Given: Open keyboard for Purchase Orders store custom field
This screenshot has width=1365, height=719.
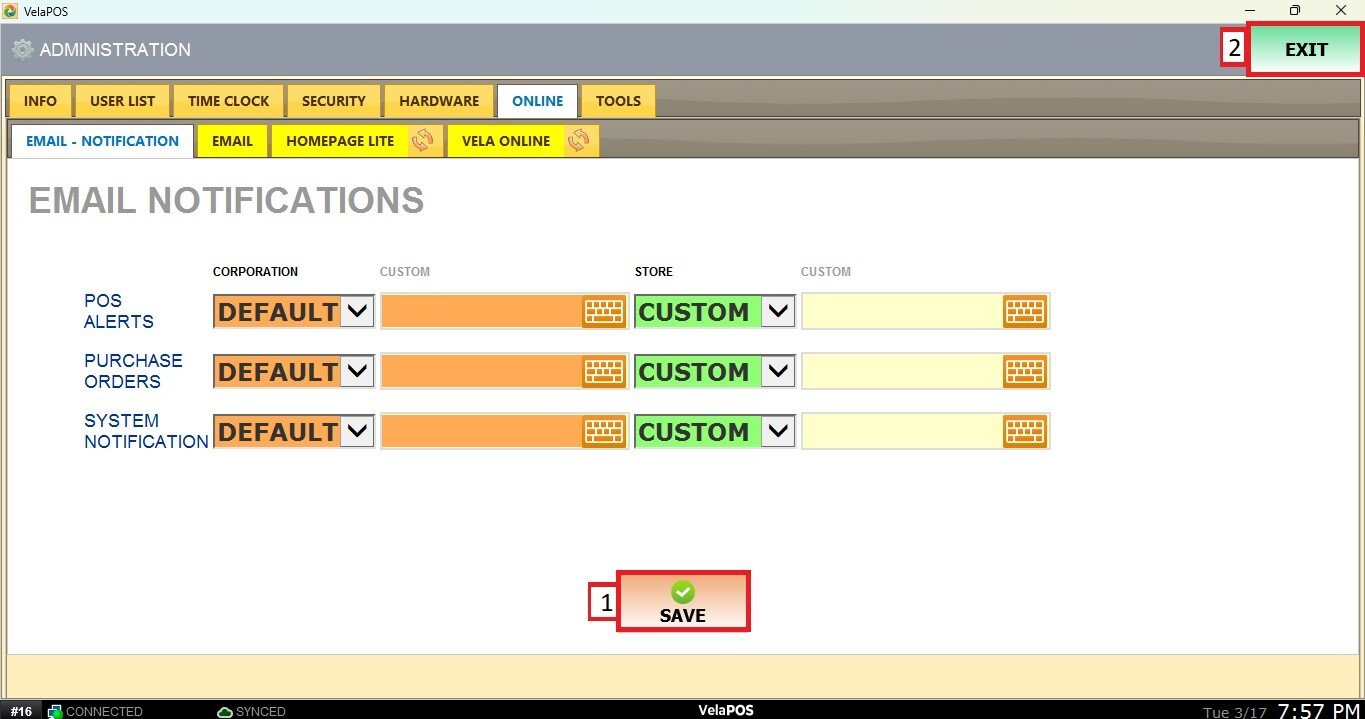Looking at the screenshot, I should click(x=1025, y=372).
